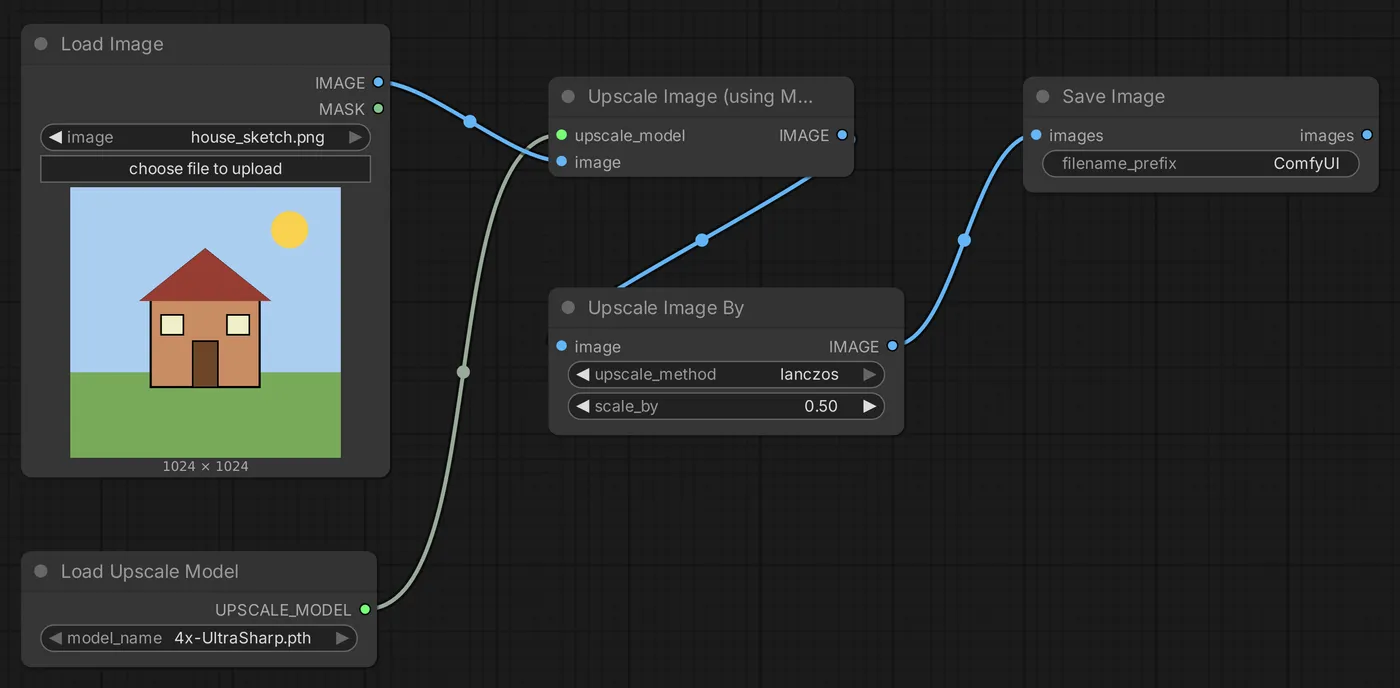The height and width of the screenshot is (688, 1400).
Task: Click the house sketch image preview
Action: [205, 322]
